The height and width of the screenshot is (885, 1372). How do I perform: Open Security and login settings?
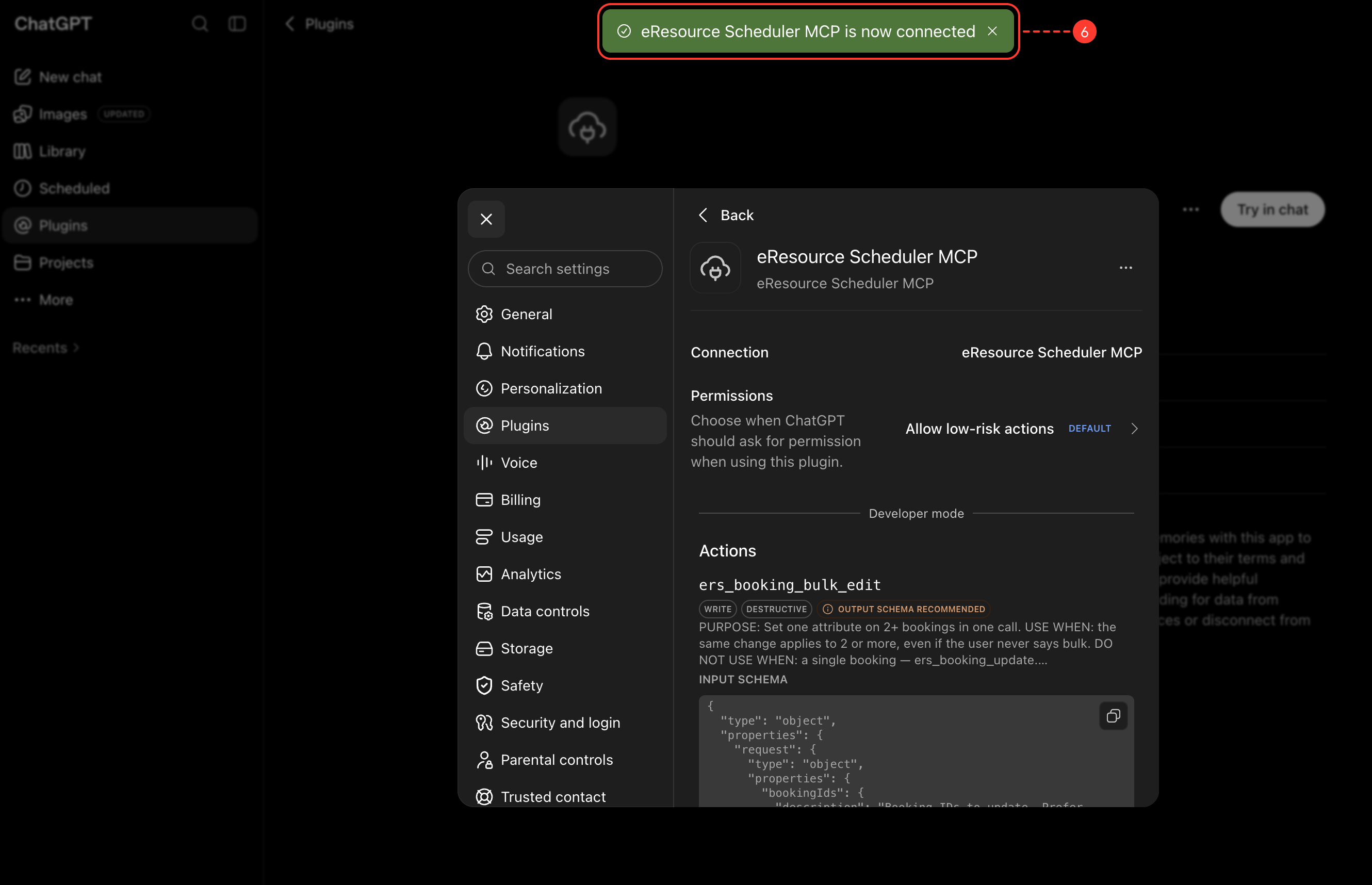(565, 723)
